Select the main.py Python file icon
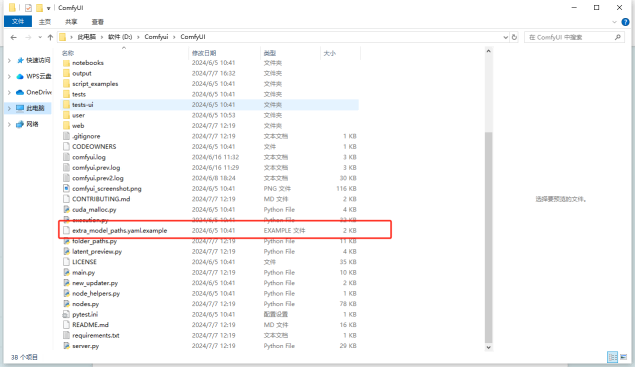The width and height of the screenshot is (635, 367). pyautogui.click(x=66, y=272)
